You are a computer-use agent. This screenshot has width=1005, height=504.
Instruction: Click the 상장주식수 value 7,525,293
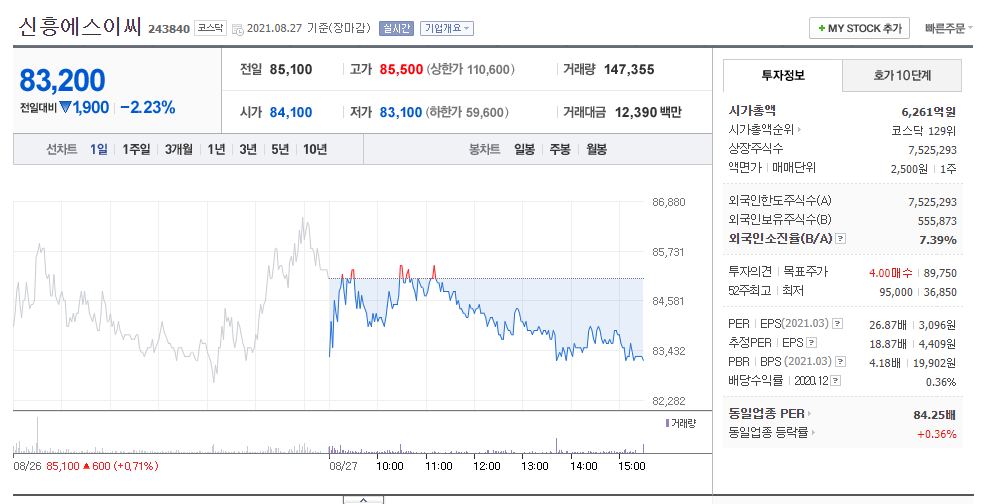(x=933, y=150)
